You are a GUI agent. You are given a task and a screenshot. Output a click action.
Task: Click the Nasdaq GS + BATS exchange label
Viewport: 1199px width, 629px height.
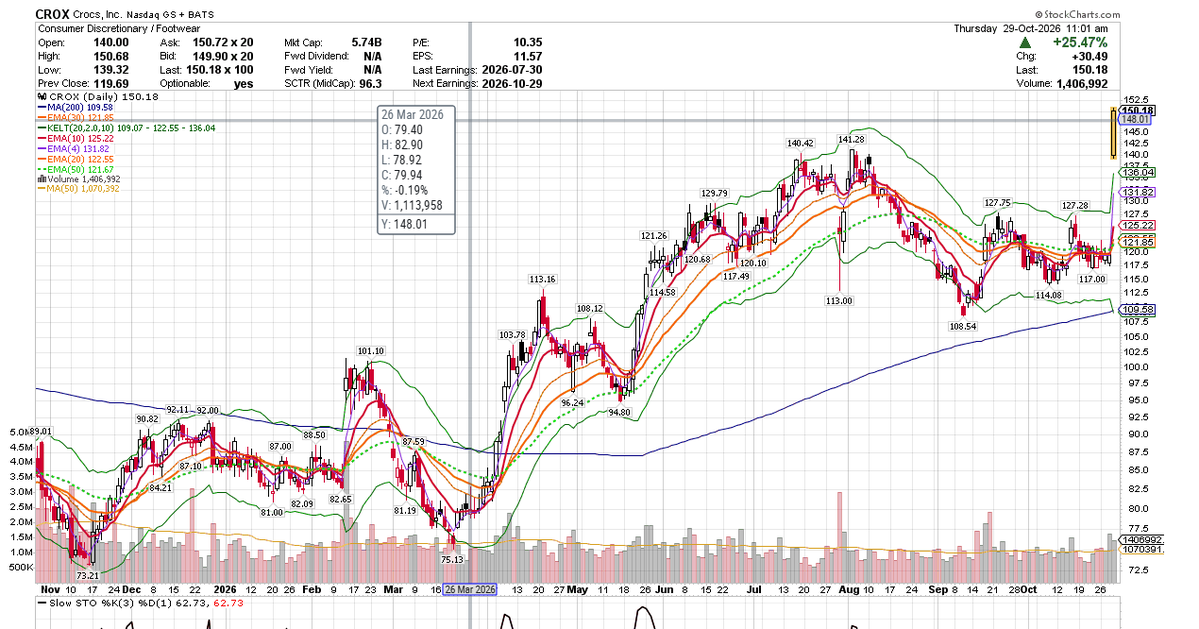coord(170,15)
